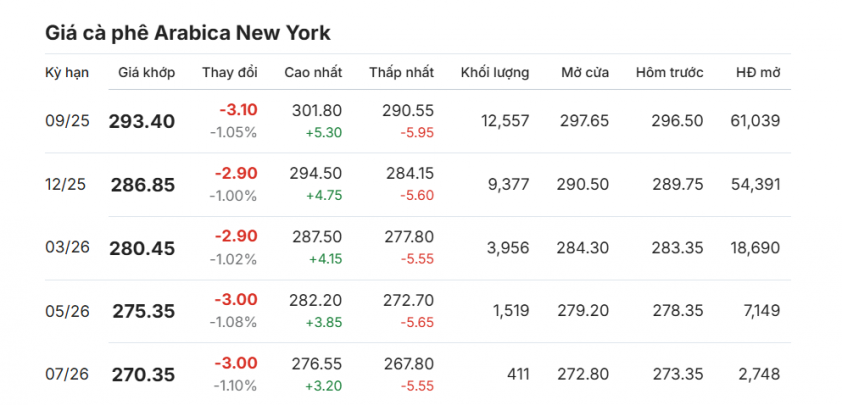Click the Hôm trước column header
This screenshot has width=842, height=405.
(x=670, y=73)
